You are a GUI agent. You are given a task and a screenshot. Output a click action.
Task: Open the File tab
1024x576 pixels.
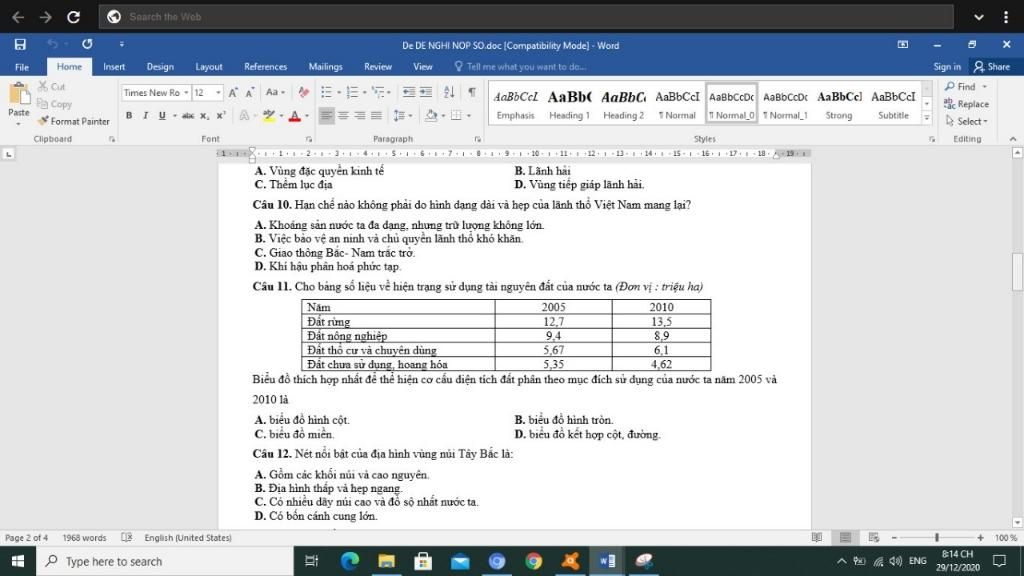coord(22,67)
